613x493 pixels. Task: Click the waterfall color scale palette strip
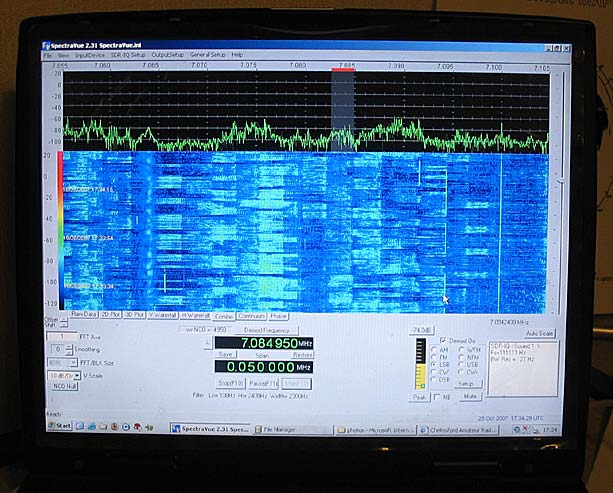pyautogui.click(x=61, y=230)
